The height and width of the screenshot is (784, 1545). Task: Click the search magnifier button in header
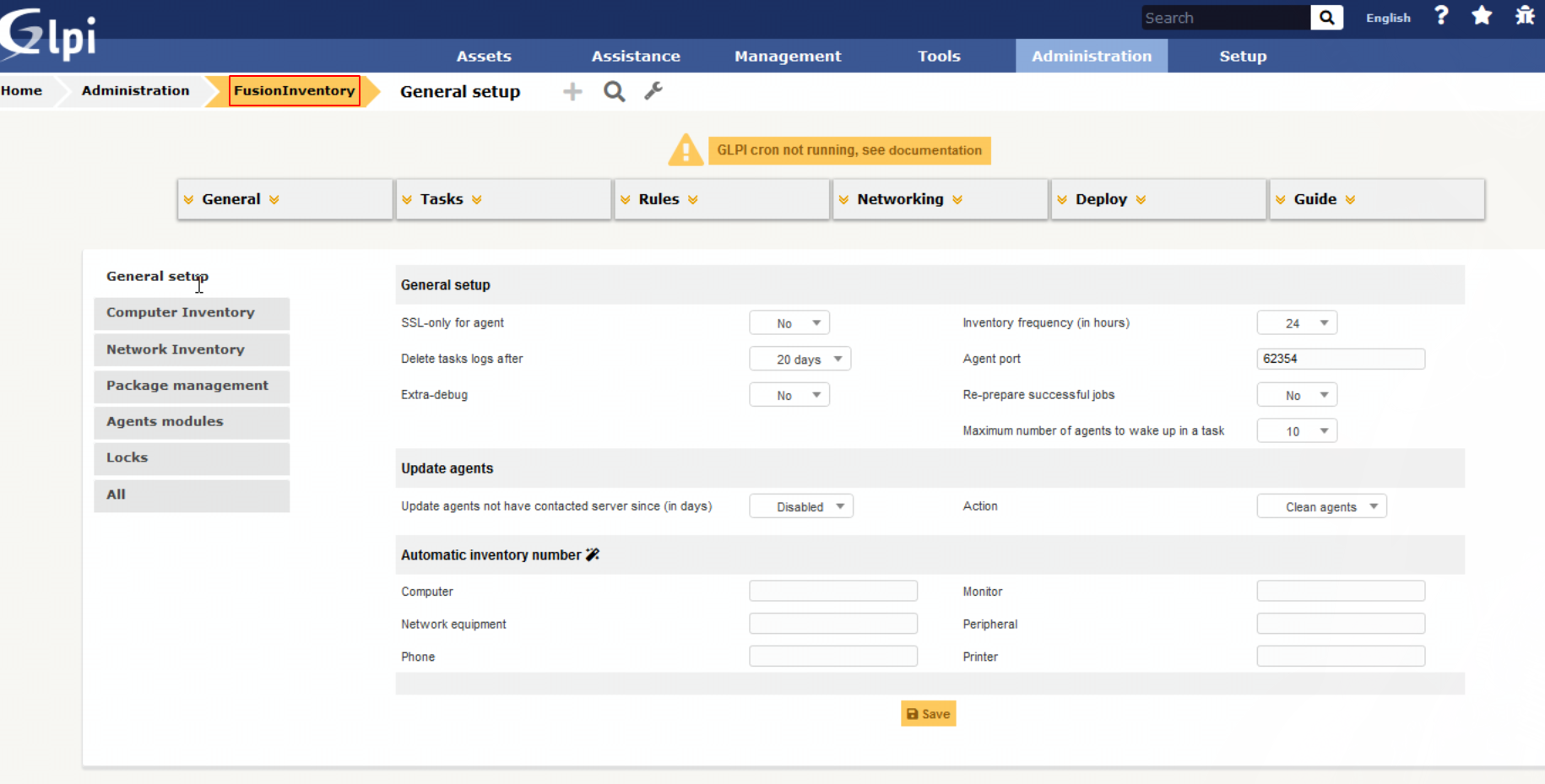[x=1326, y=18]
